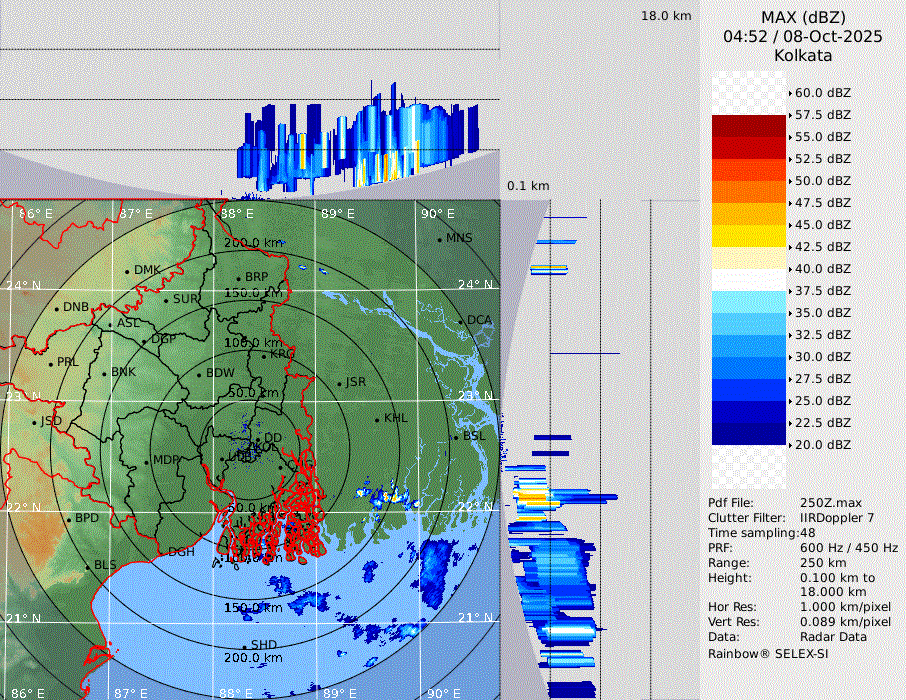Click the Rainbow SELEX-SI text
The height and width of the screenshot is (700, 906).
coord(768,653)
